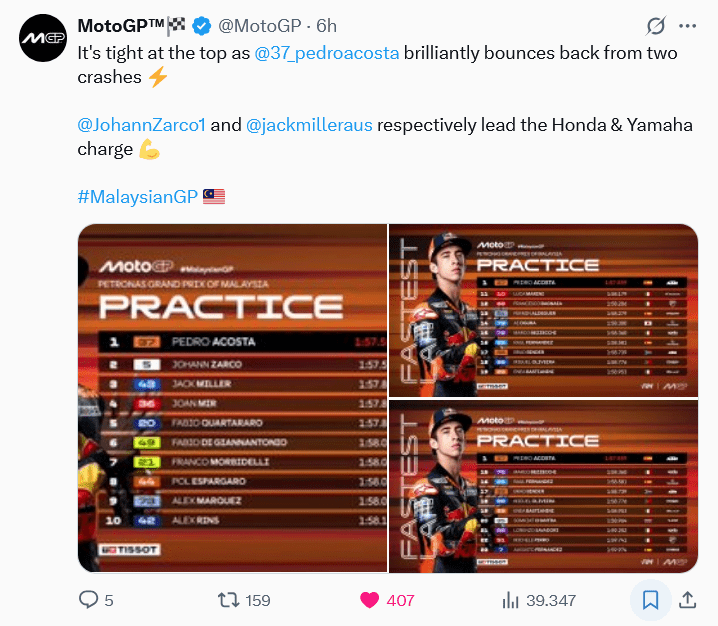
Task: Click the blue verified badge
Action: point(199,25)
